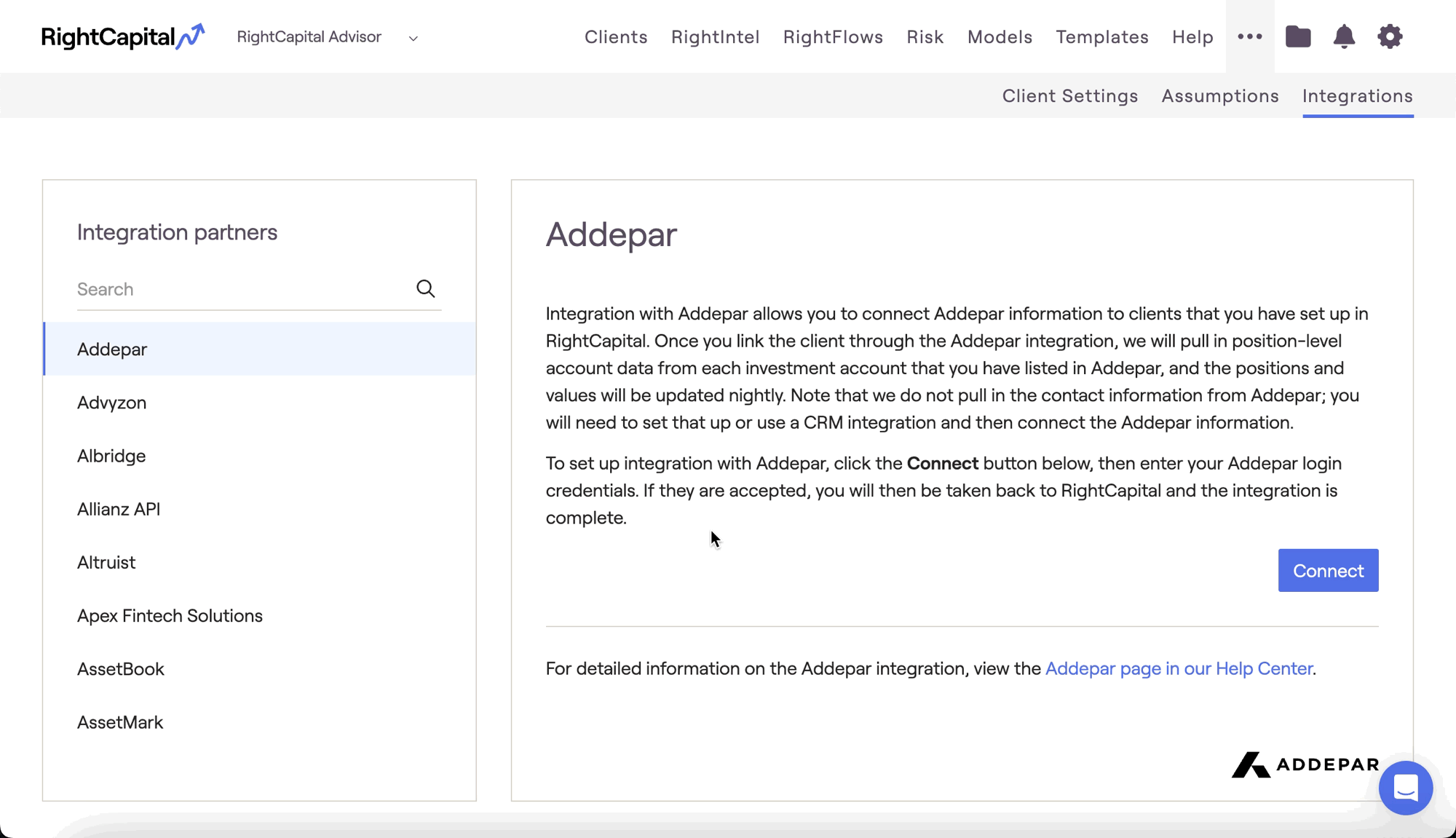
Task: Open the RightFlows menu
Action: (x=833, y=37)
